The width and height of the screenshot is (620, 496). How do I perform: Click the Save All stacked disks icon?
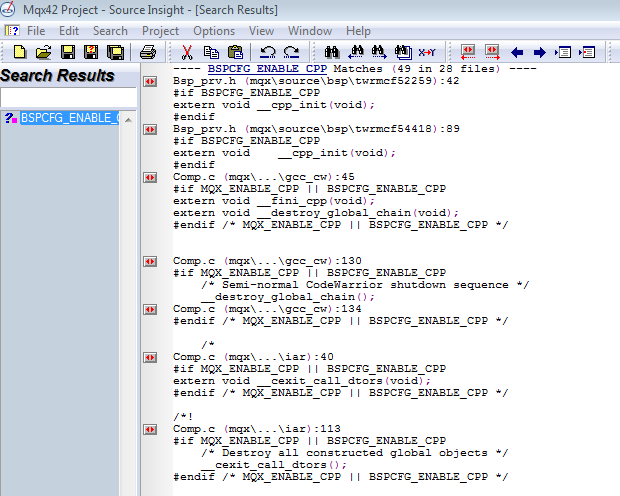(115, 52)
